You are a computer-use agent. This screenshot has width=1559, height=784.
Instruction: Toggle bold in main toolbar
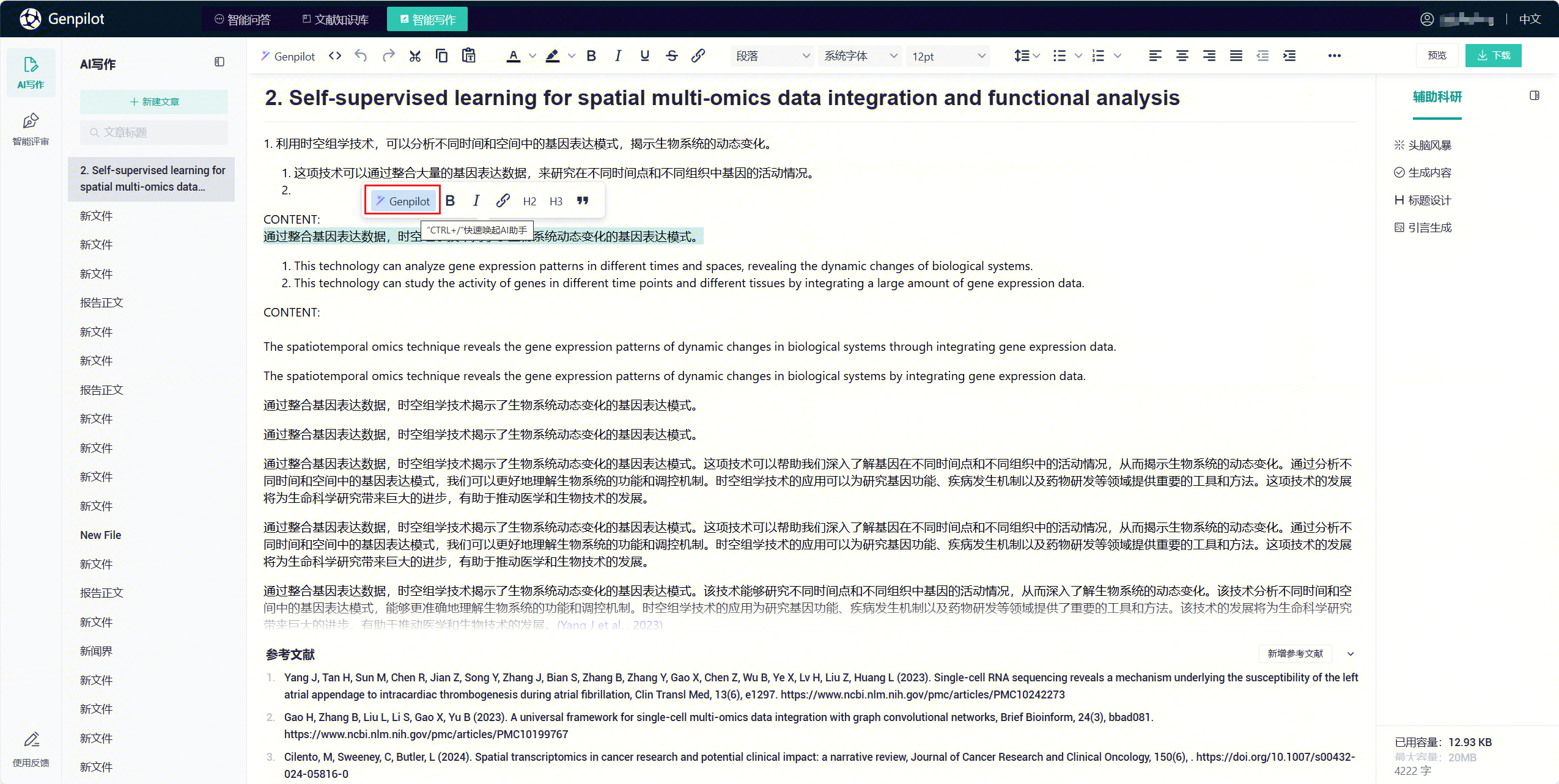click(591, 56)
